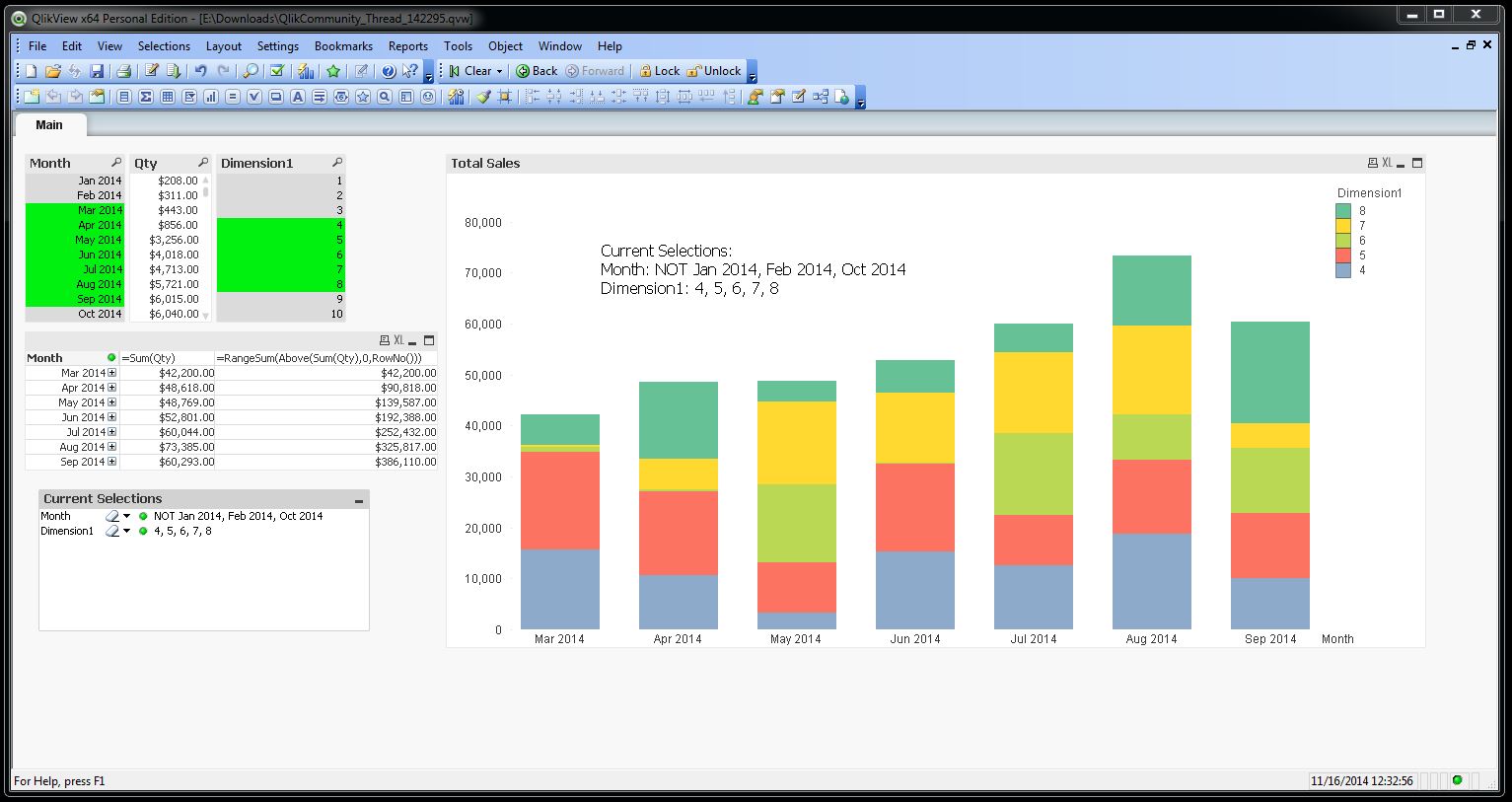Select Jan 2014 in Month list
This screenshot has height=802, width=1512.
click(x=75, y=181)
